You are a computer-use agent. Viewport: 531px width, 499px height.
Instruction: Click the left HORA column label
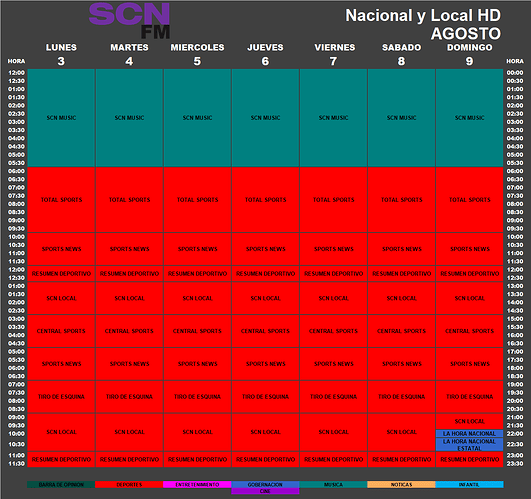click(16, 61)
